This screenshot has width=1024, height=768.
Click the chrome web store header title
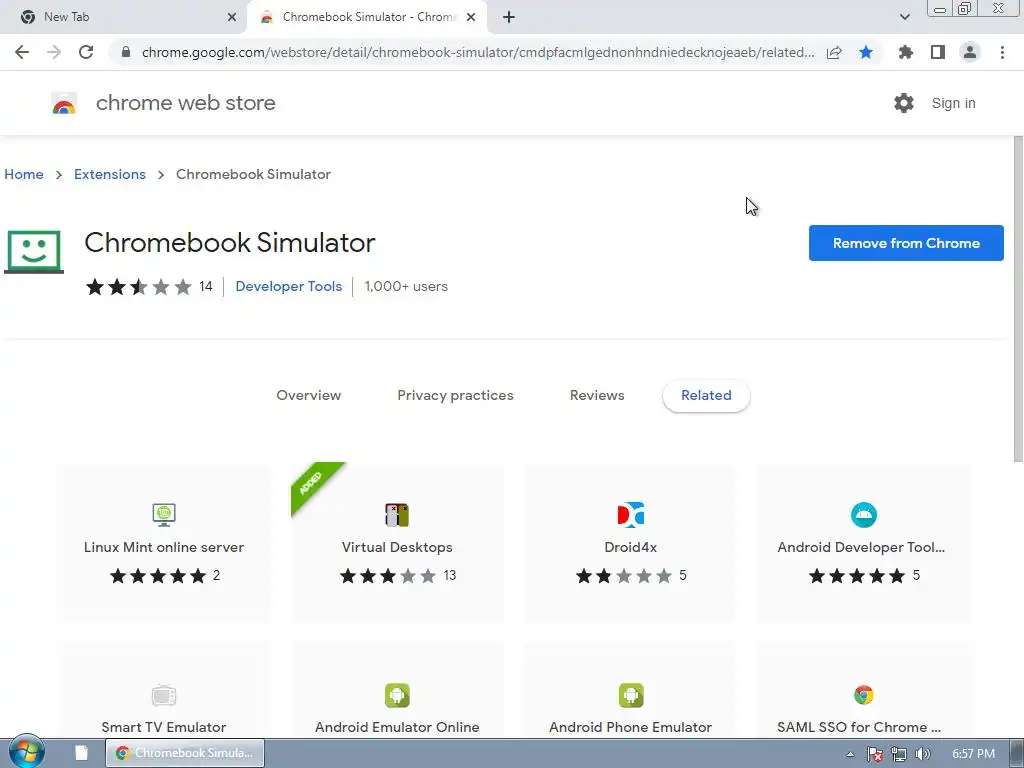[185, 103]
